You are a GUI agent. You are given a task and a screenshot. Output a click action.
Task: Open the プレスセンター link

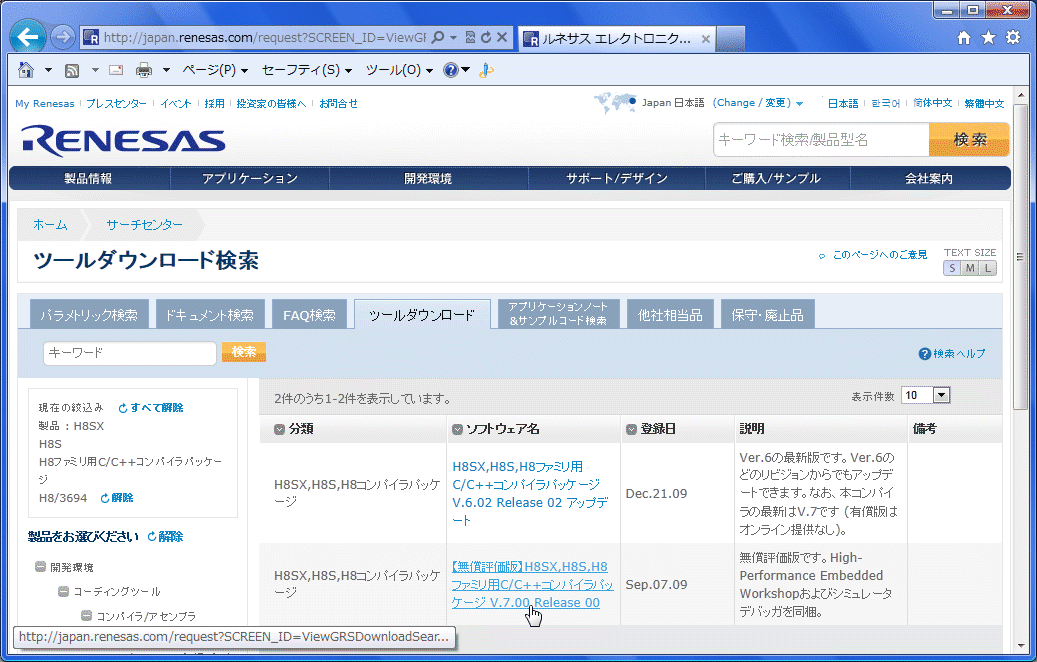116,103
